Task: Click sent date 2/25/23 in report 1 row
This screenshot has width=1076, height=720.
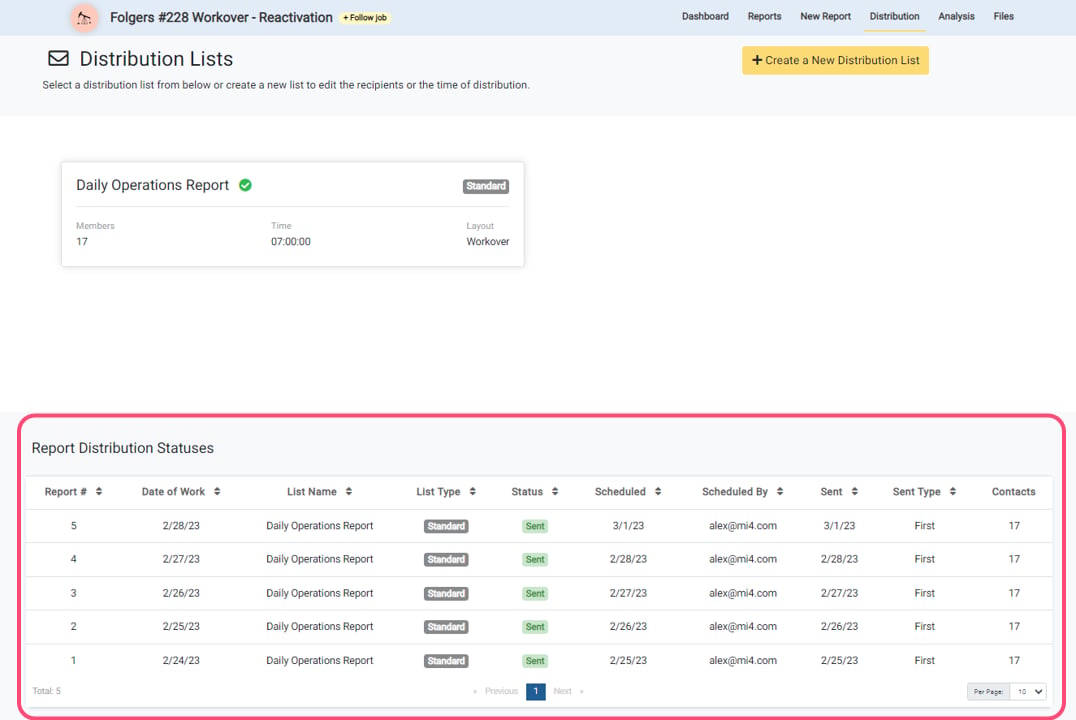Action: click(x=839, y=660)
